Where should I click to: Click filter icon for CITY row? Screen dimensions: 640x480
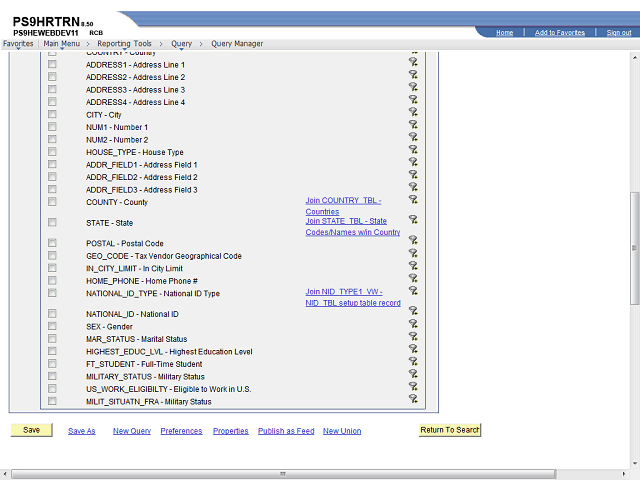(x=413, y=111)
